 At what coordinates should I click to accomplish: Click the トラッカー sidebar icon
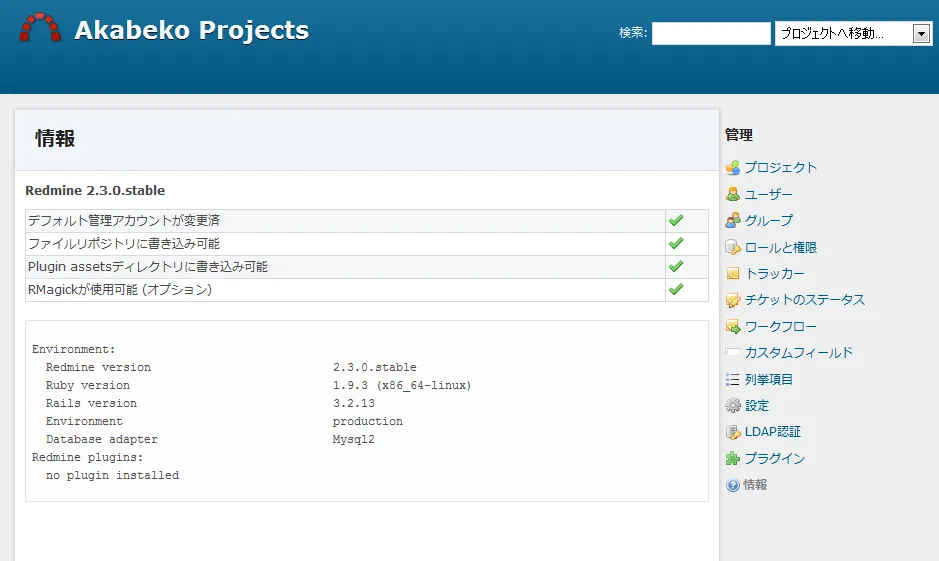tap(732, 274)
